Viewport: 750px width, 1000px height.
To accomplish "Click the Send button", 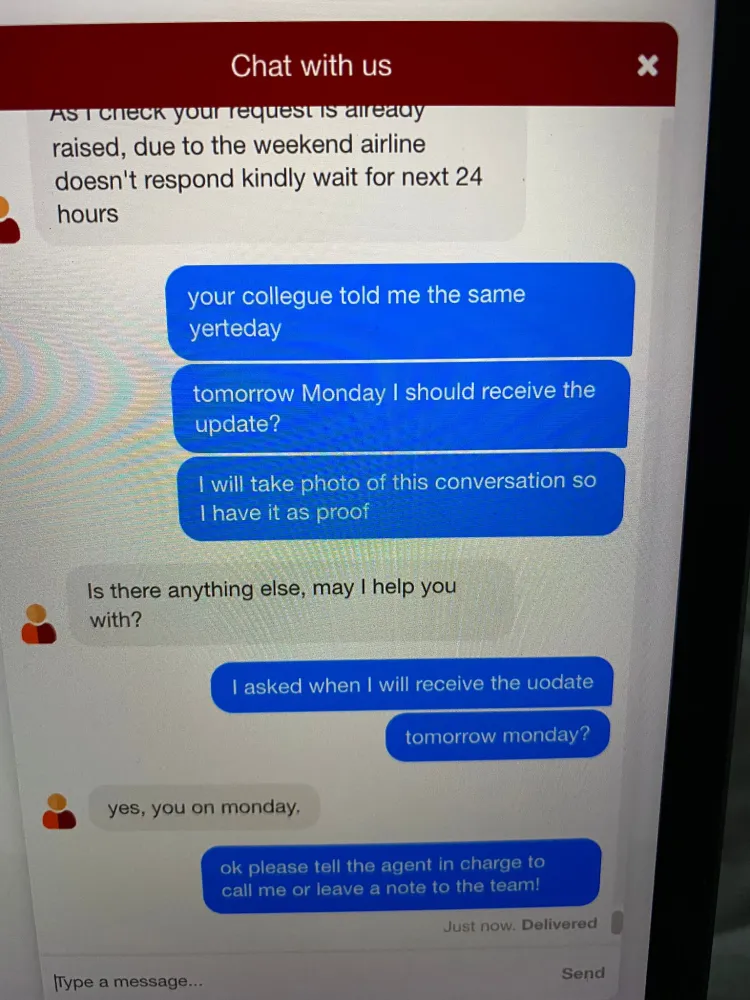I will click(583, 973).
